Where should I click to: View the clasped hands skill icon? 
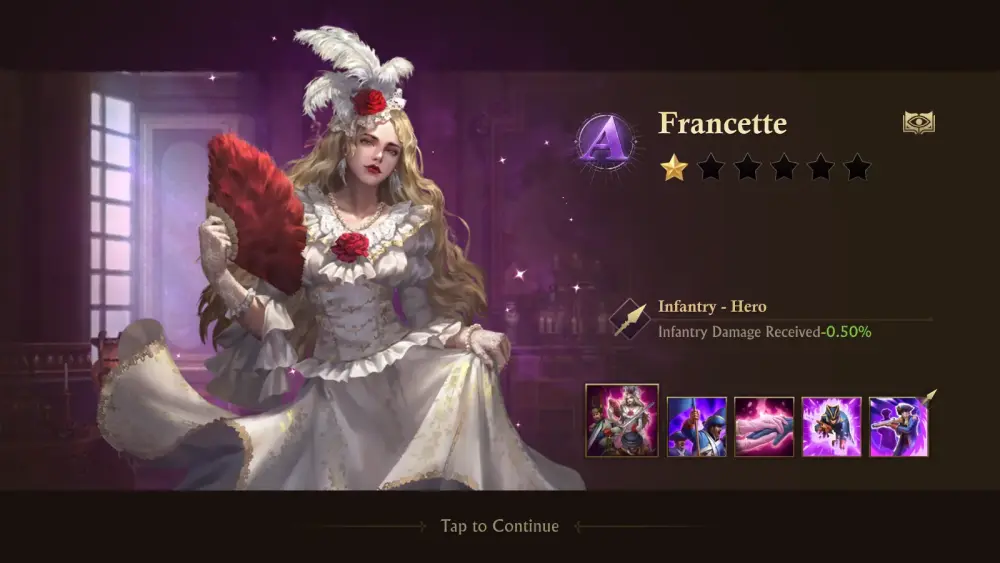point(764,427)
